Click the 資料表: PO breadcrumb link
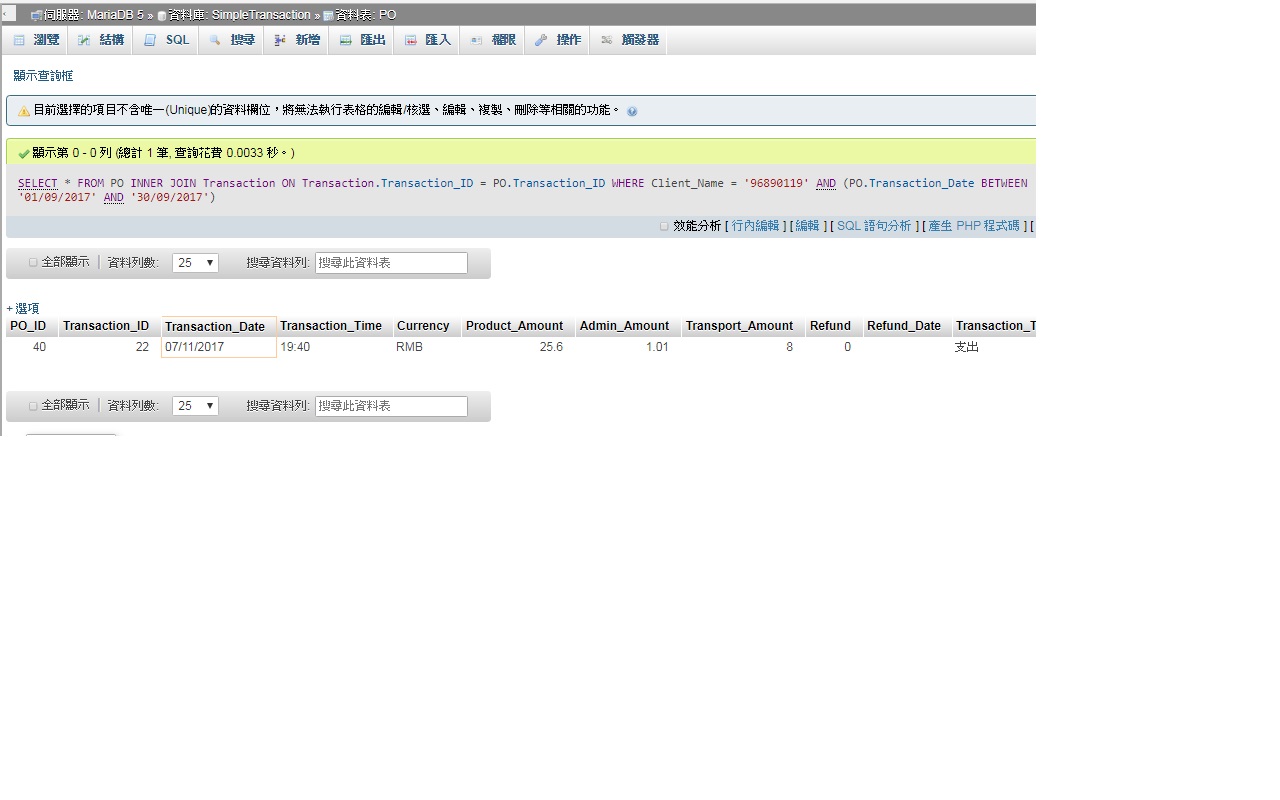 click(365, 15)
